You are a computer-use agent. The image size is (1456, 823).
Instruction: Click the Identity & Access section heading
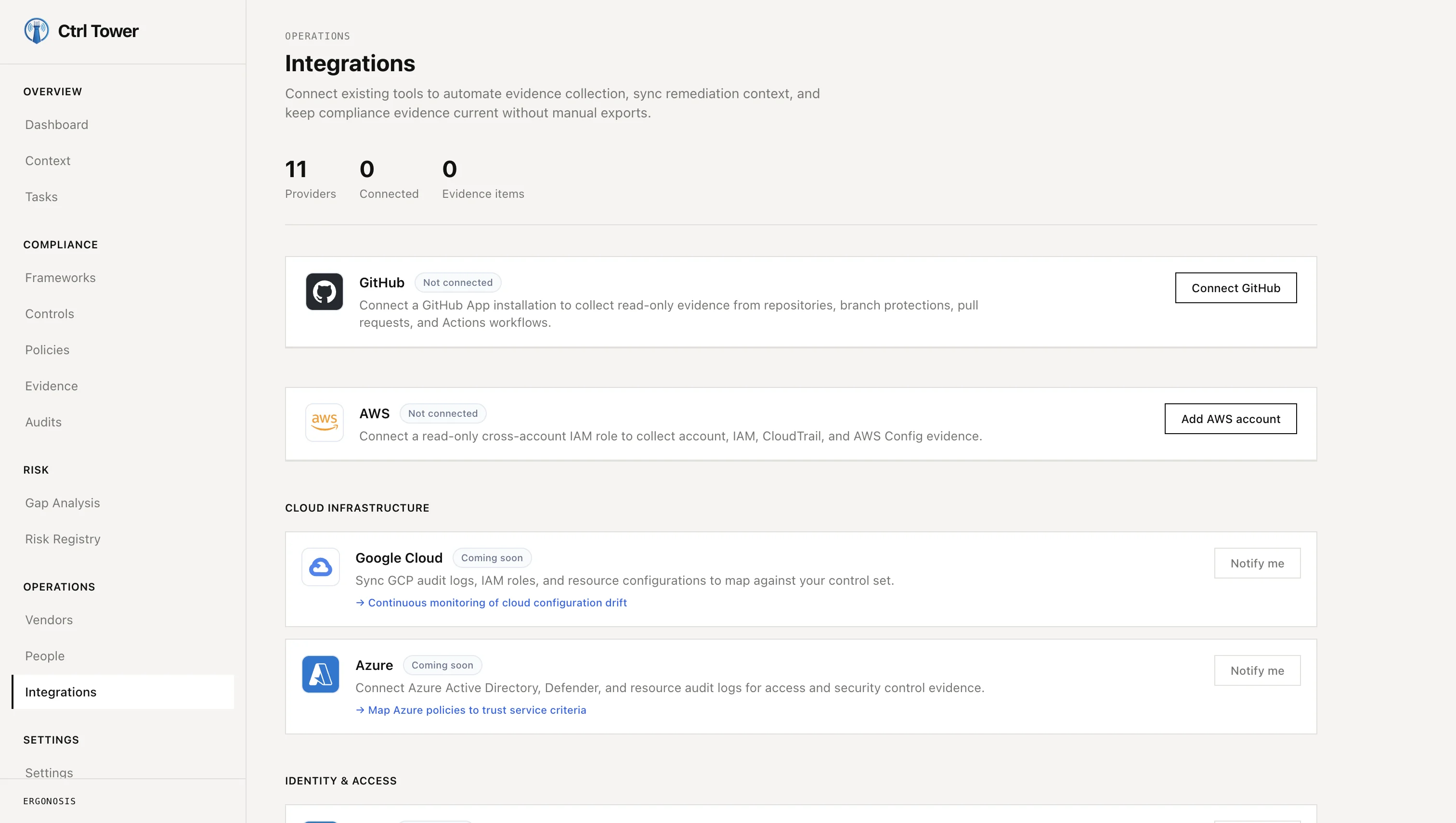click(341, 781)
